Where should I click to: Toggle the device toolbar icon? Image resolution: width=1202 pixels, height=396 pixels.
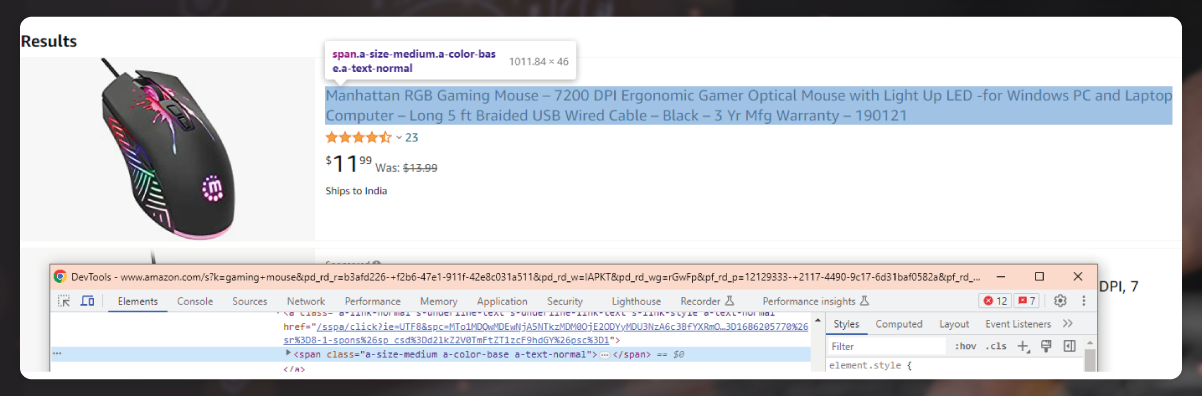pos(87,301)
